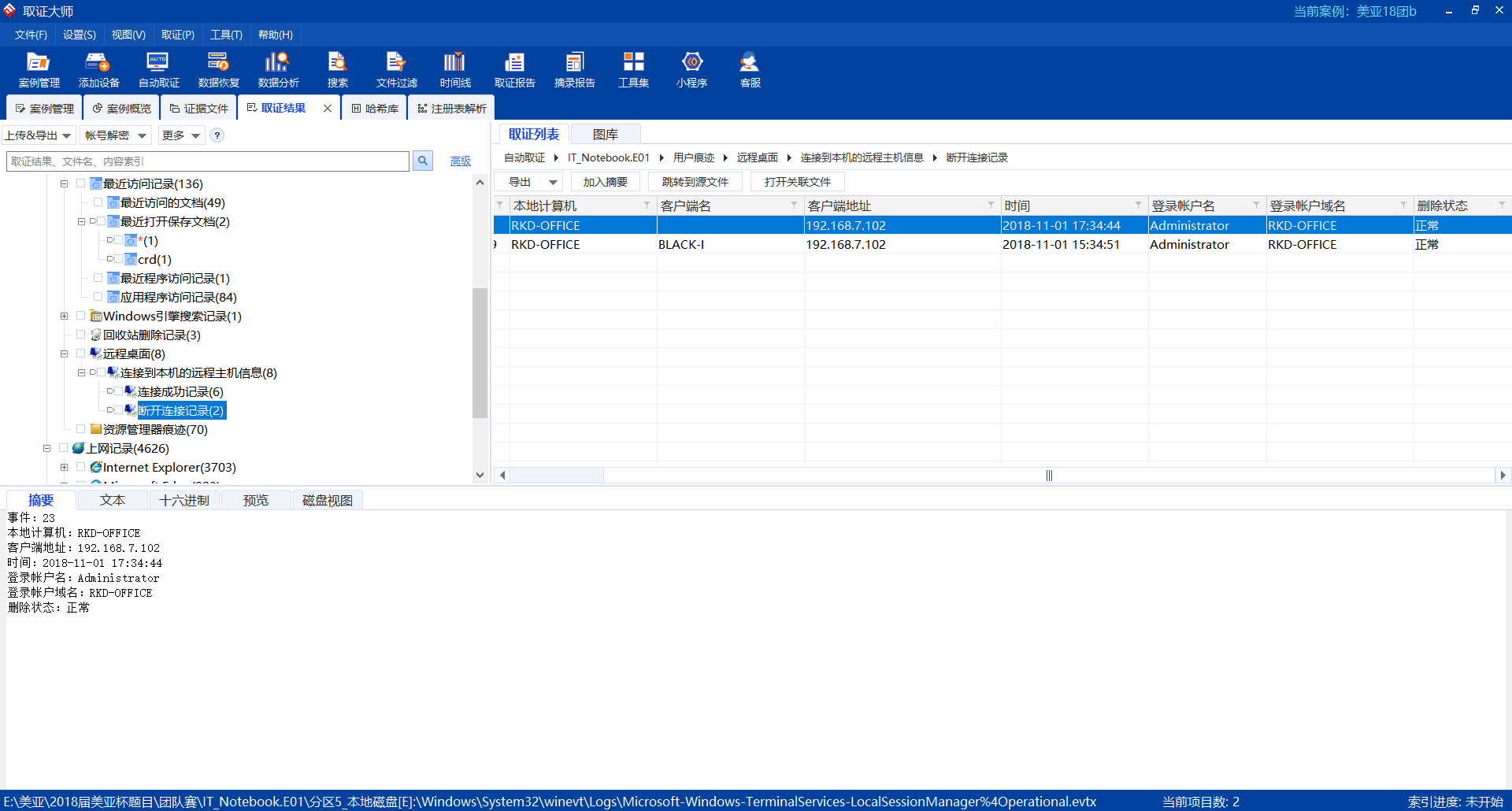Click the 打开关联文件 button
The width and height of the screenshot is (1512, 811).
point(797,182)
